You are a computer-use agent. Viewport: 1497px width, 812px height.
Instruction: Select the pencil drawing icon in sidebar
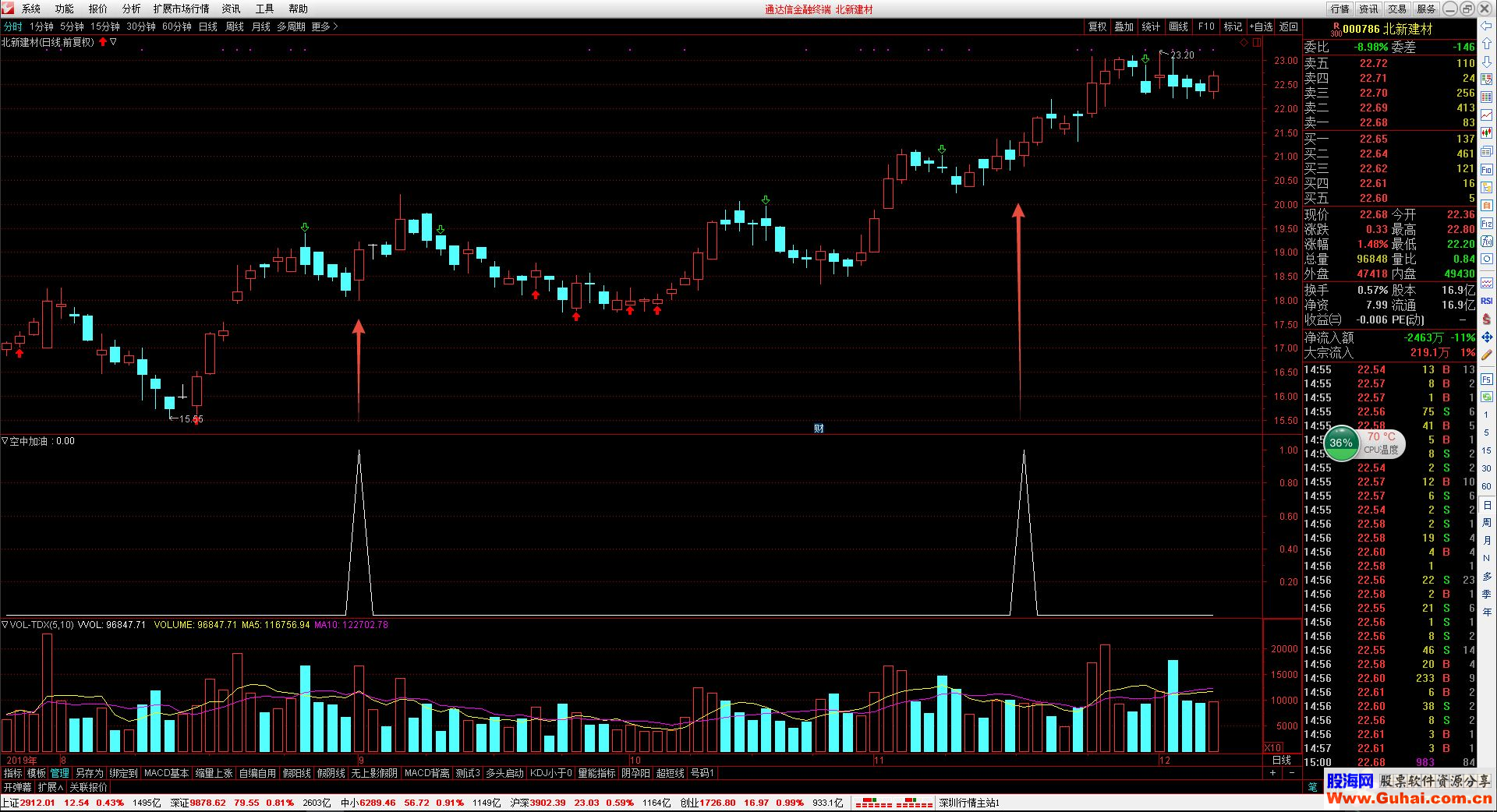click(x=1486, y=355)
